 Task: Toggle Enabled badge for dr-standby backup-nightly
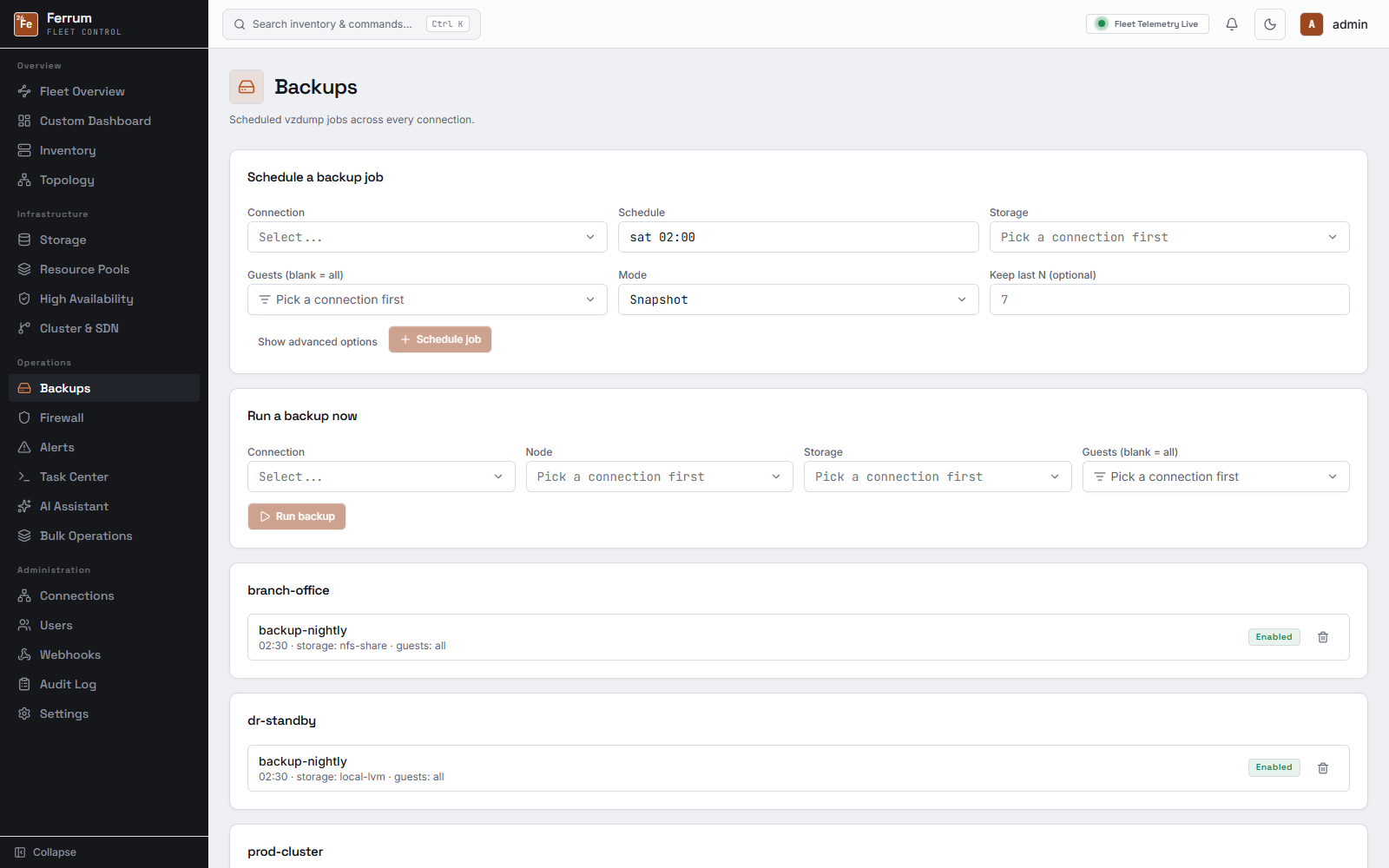coord(1274,767)
